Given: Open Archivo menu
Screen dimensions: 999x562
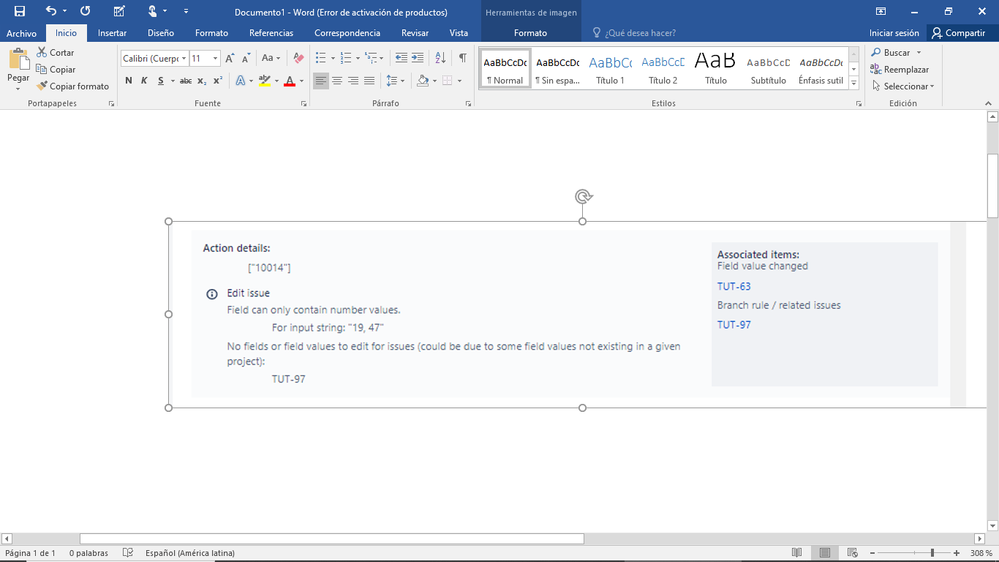Looking at the screenshot, I should (22, 33).
